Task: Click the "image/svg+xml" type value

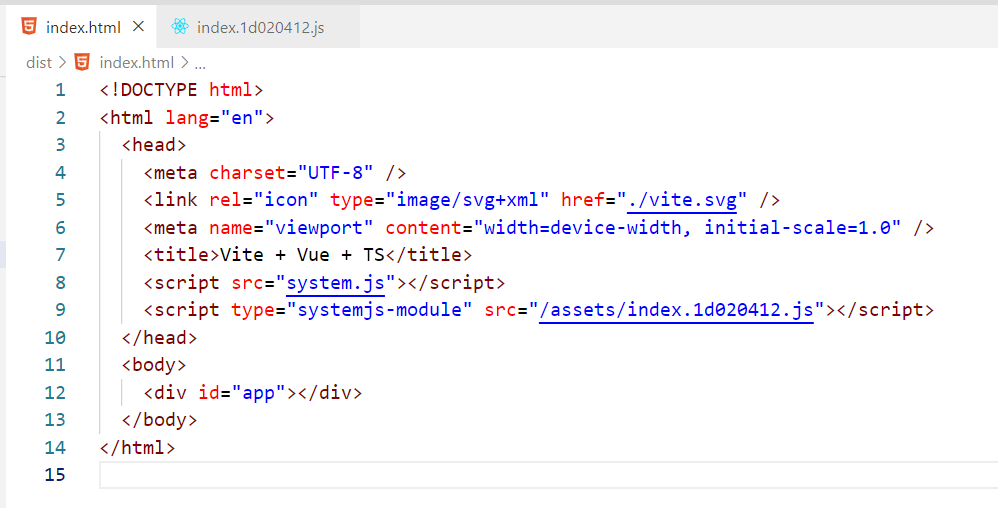Action: tap(467, 200)
